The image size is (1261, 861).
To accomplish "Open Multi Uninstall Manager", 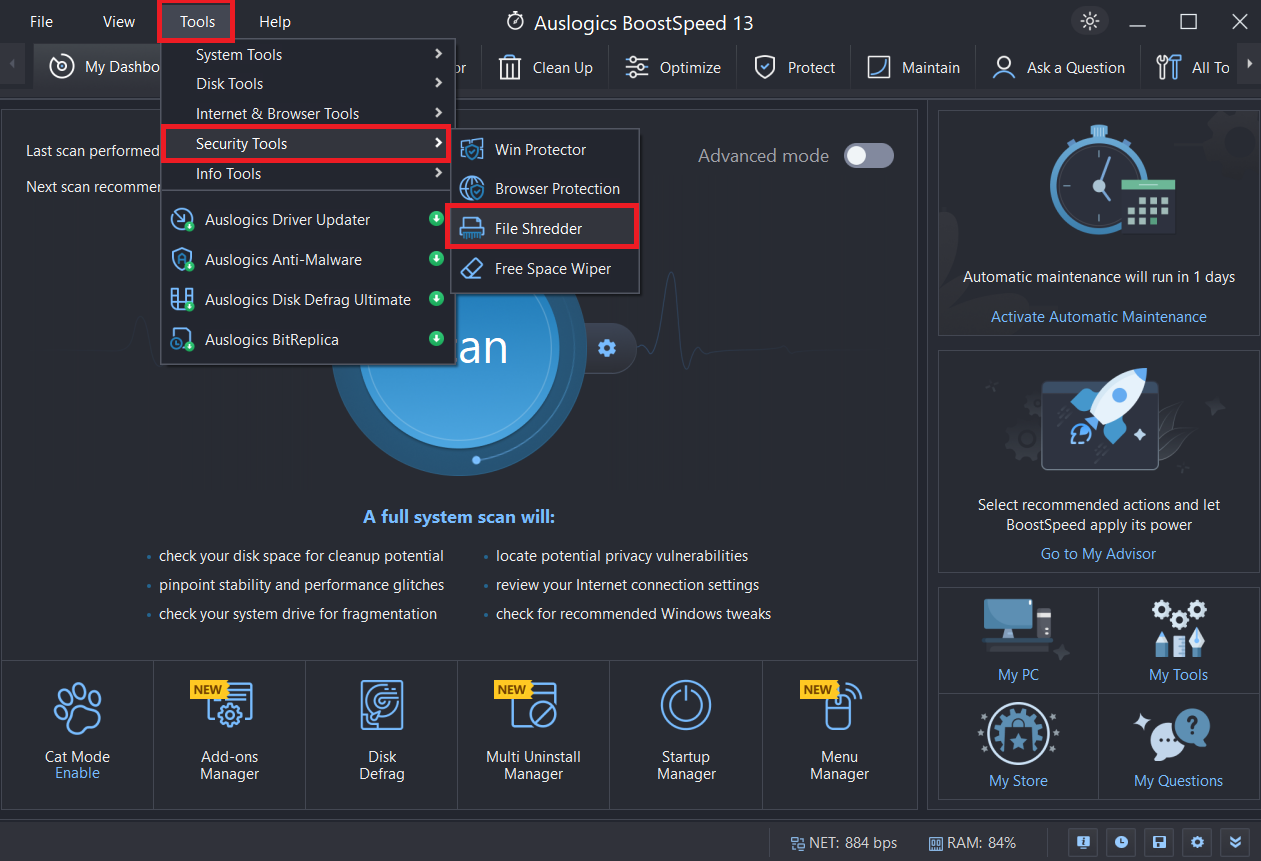I will (534, 735).
